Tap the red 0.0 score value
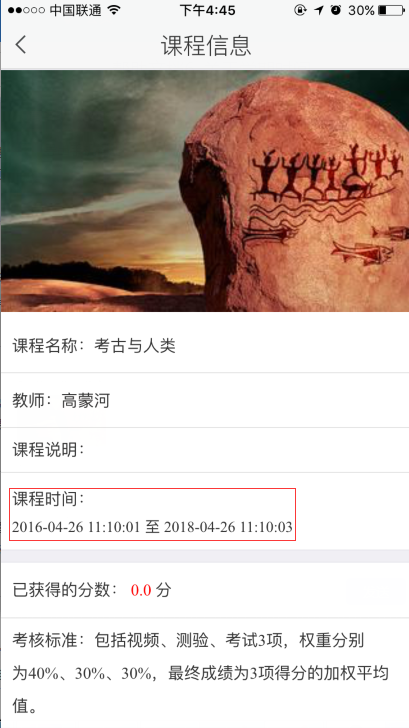409x728 pixels. tap(141, 591)
